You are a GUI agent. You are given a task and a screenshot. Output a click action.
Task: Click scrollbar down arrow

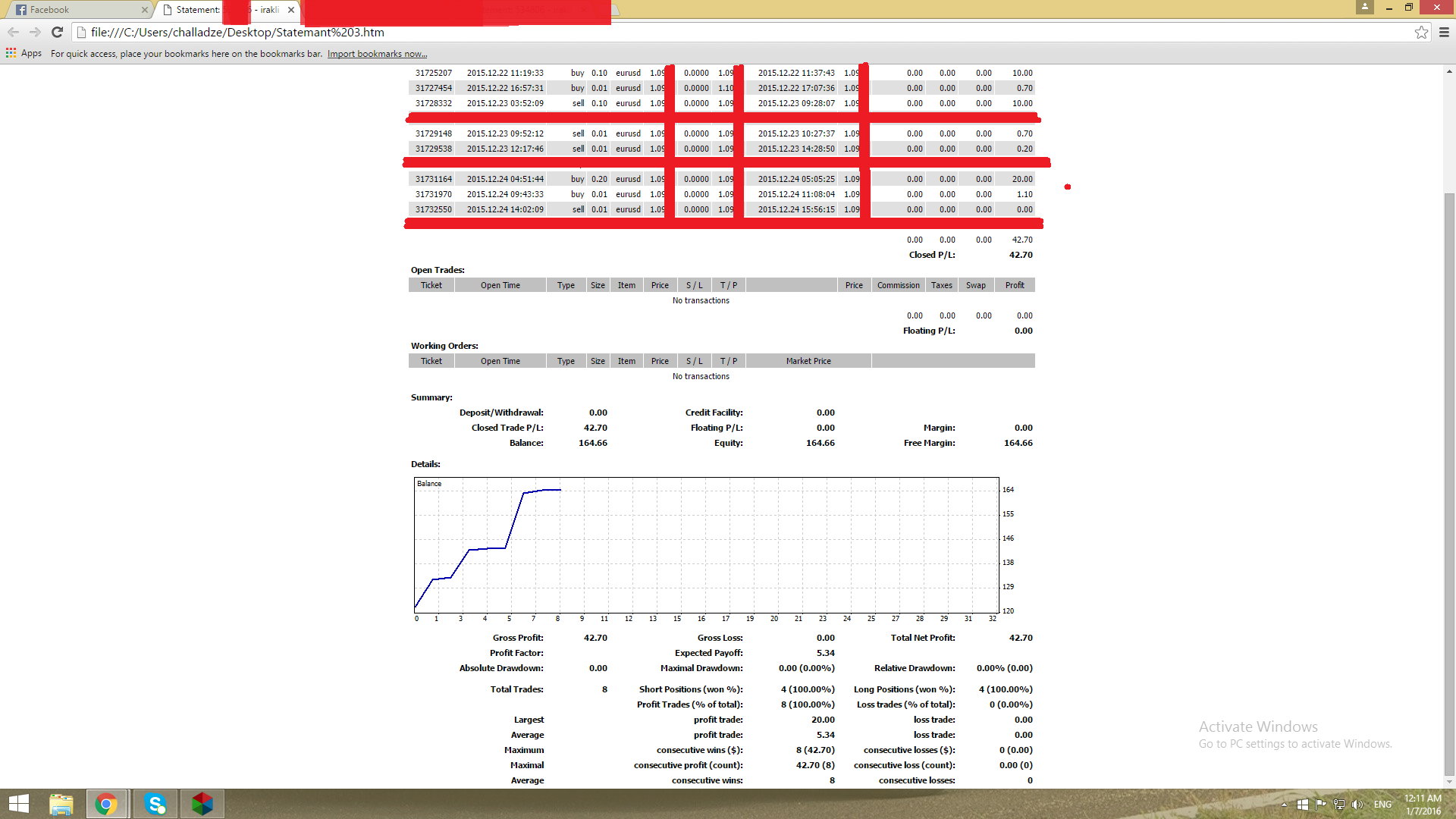click(x=1449, y=782)
